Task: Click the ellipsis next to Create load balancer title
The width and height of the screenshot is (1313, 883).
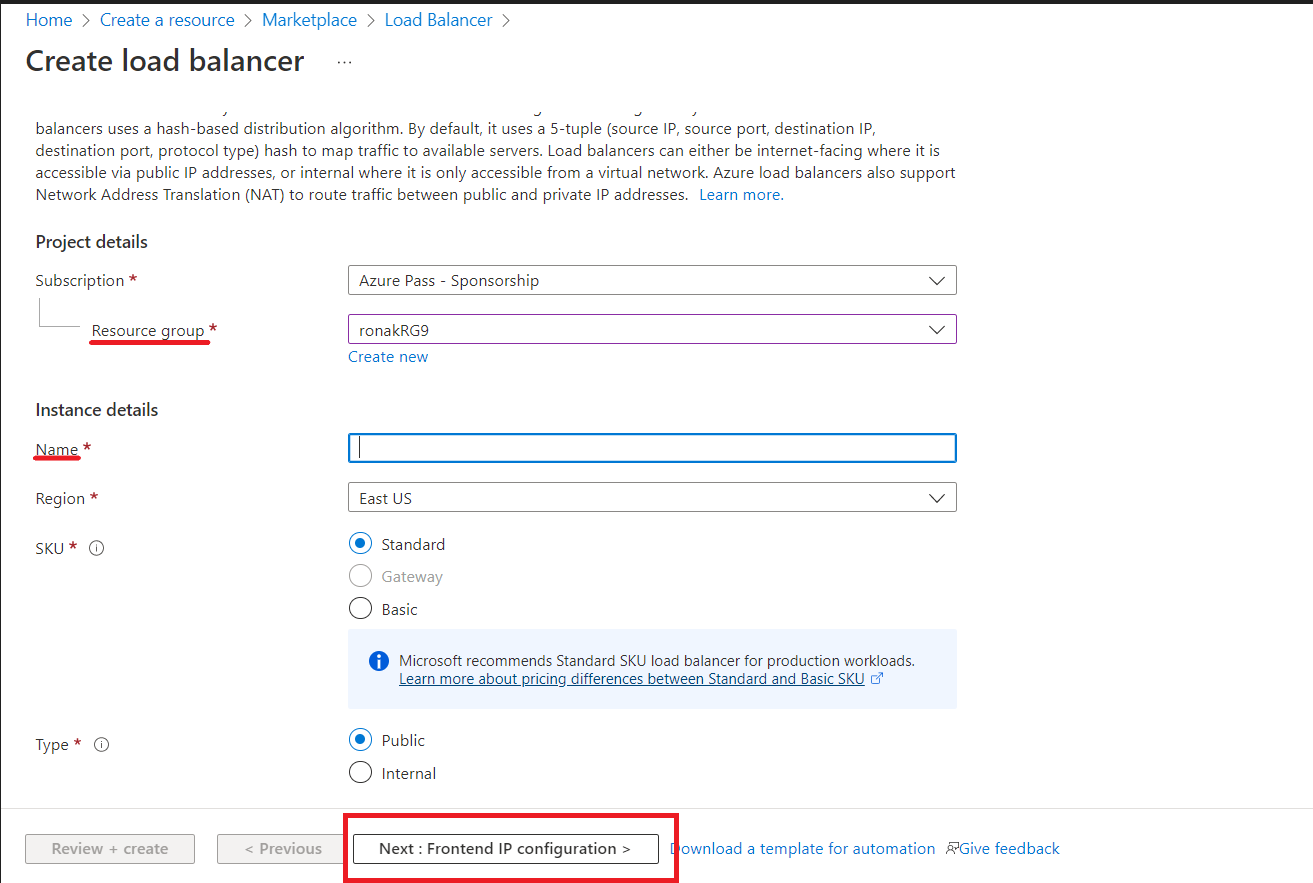Action: click(344, 61)
